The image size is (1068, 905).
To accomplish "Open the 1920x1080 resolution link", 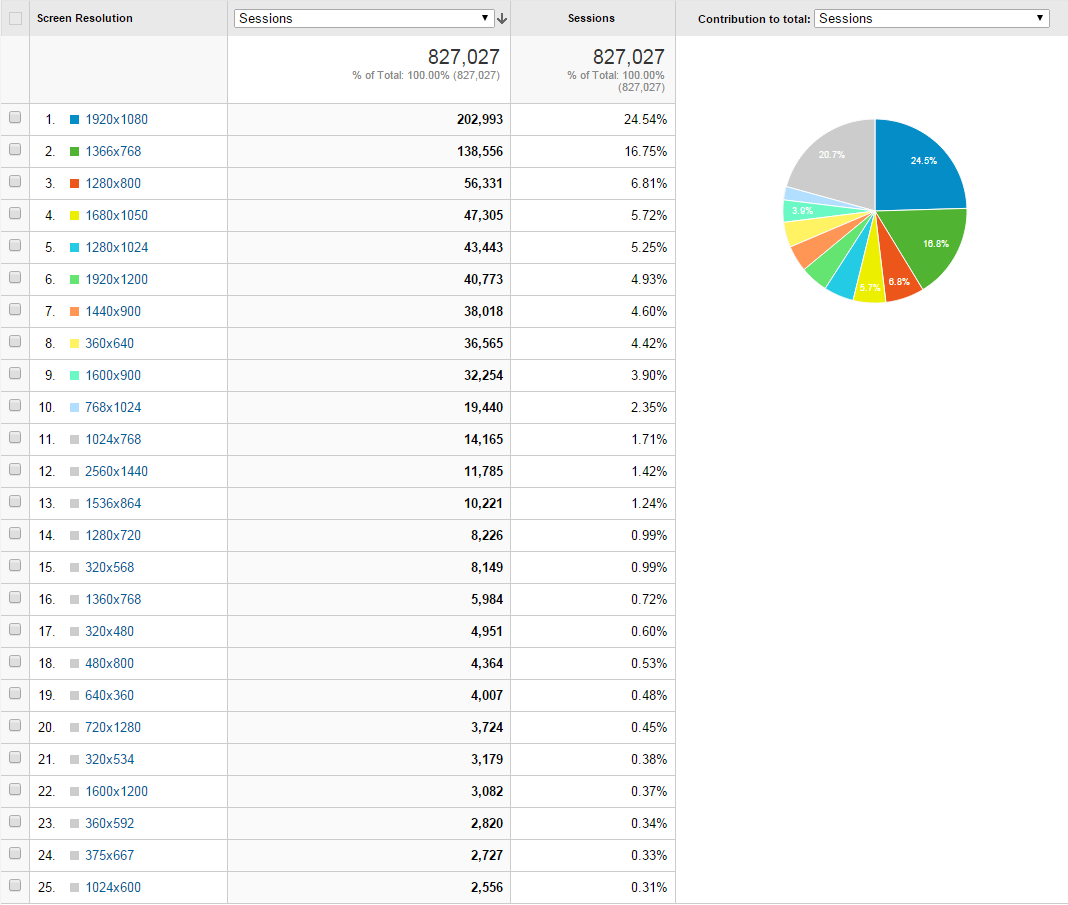I will point(116,120).
